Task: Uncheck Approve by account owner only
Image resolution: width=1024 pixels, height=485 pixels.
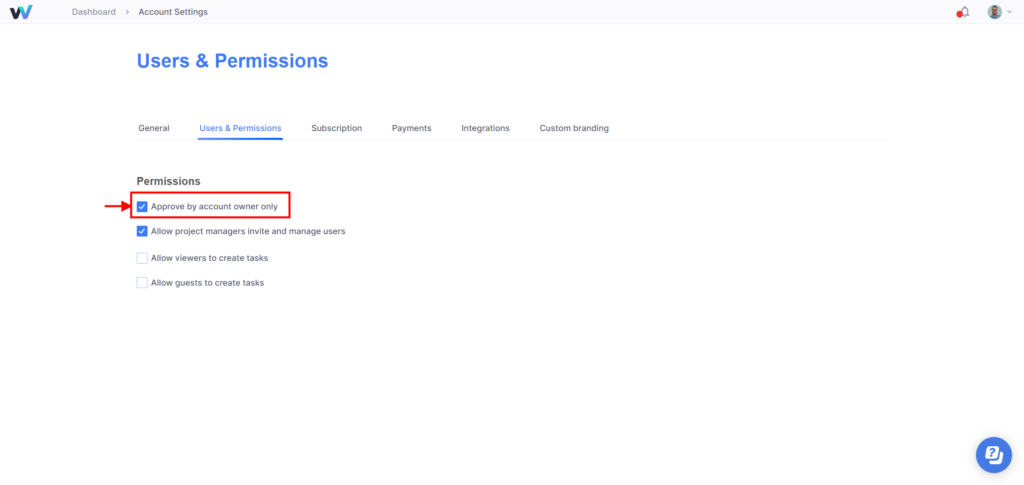Action: [x=142, y=206]
